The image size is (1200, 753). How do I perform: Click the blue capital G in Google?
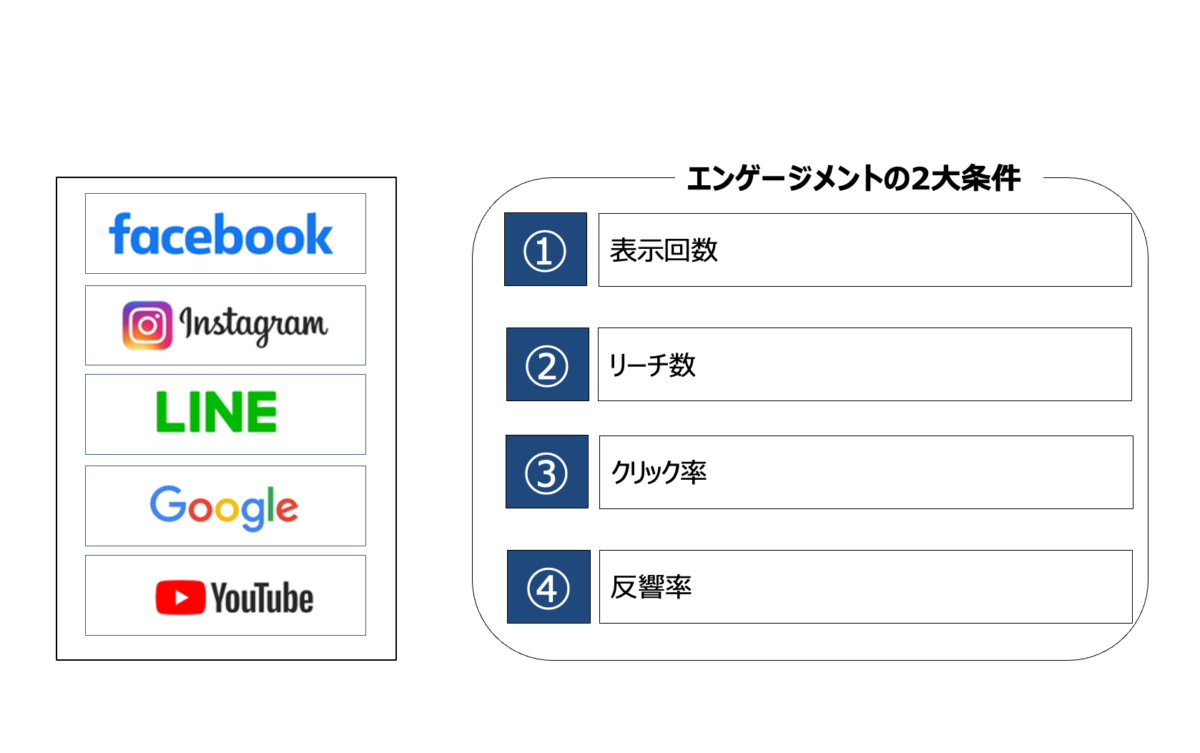[166, 504]
